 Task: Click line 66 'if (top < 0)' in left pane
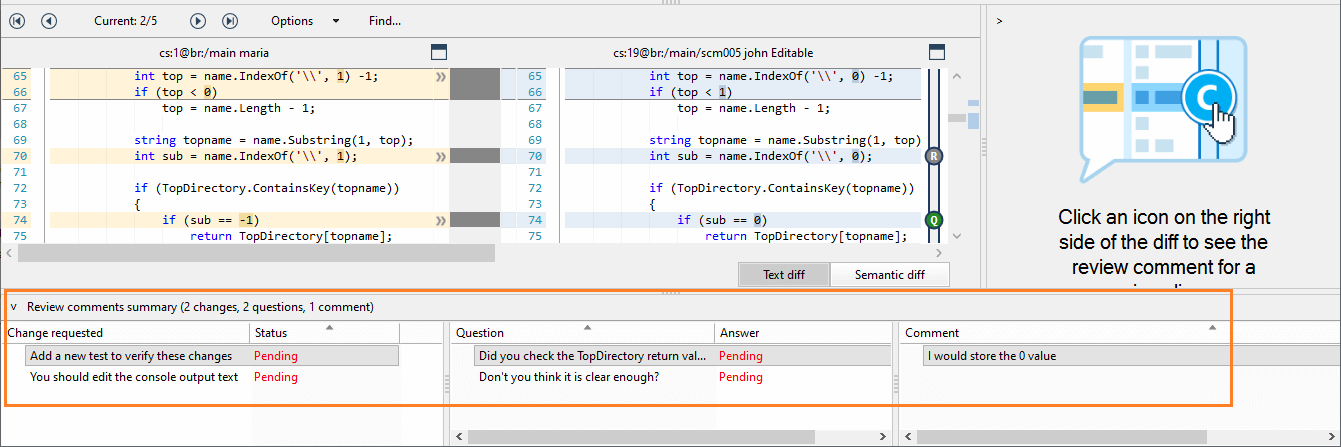(x=176, y=92)
